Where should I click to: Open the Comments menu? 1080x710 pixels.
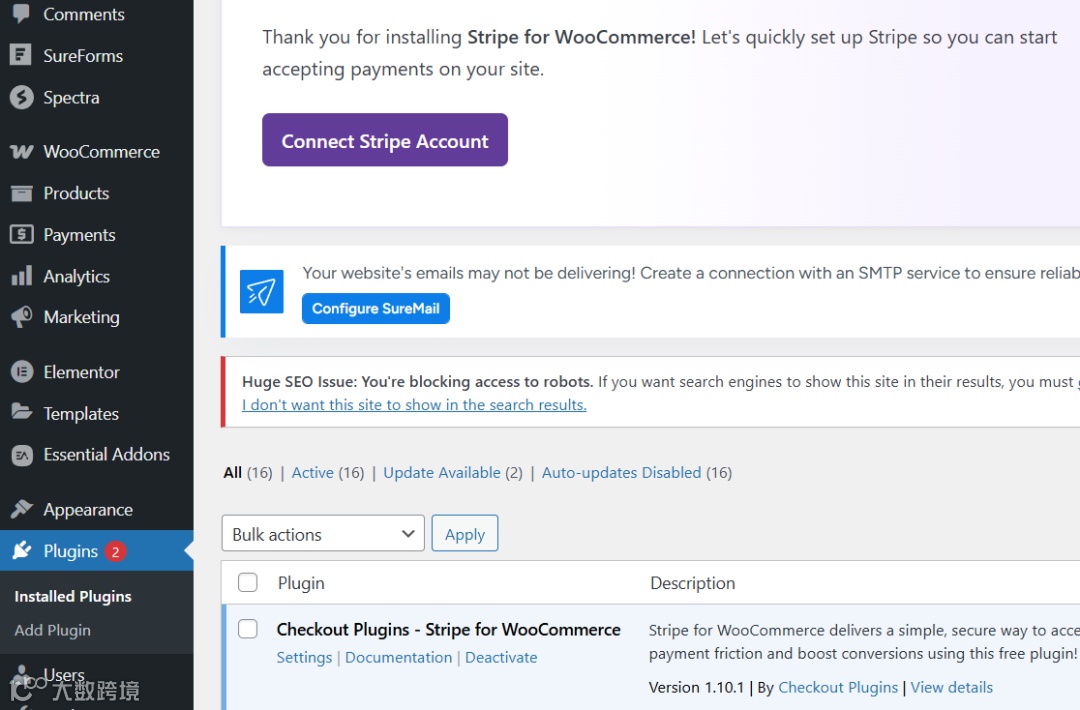pos(83,14)
